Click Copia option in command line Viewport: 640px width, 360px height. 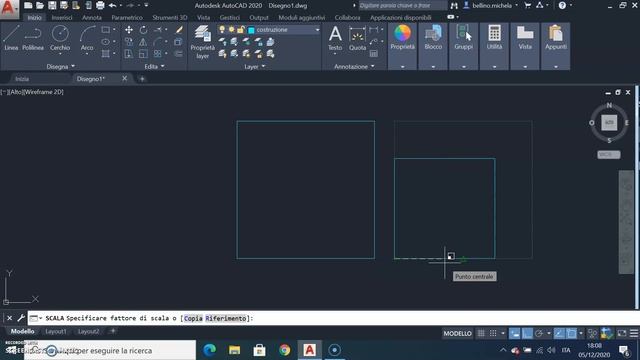(193, 318)
